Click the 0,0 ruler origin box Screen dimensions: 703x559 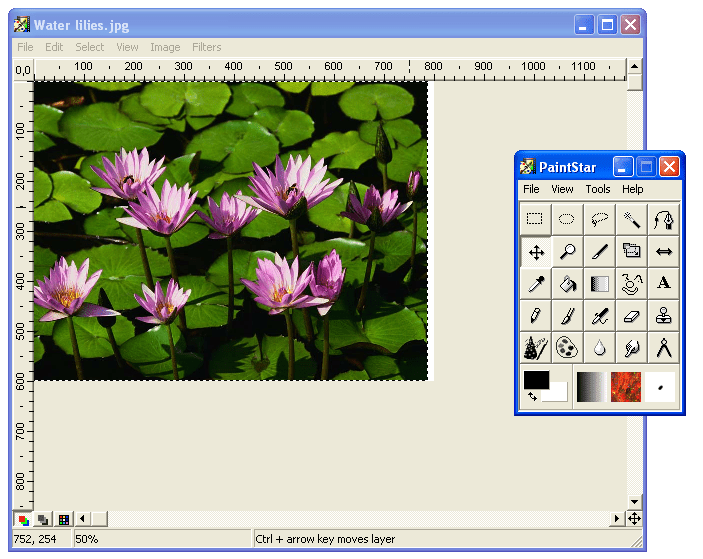tap(23, 70)
